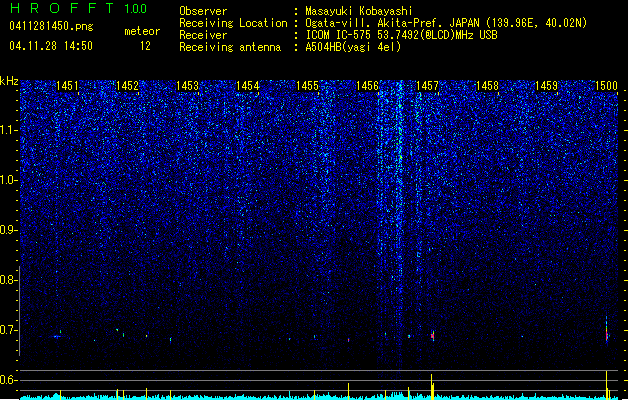This screenshot has height=400, width=629.
Task: Select the filename 0411281450.png
Action: [x=51, y=26]
